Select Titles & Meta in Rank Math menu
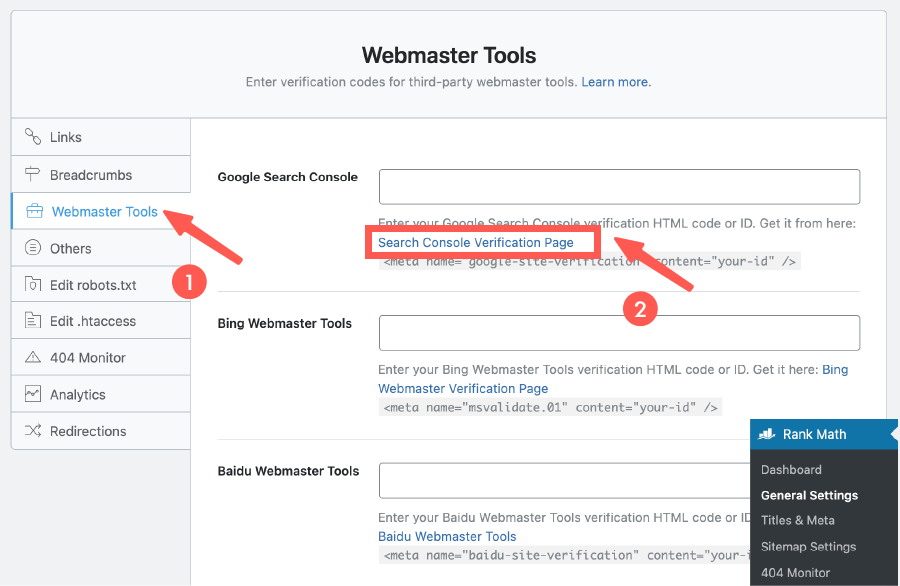The image size is (900, 586). [797, 520]
